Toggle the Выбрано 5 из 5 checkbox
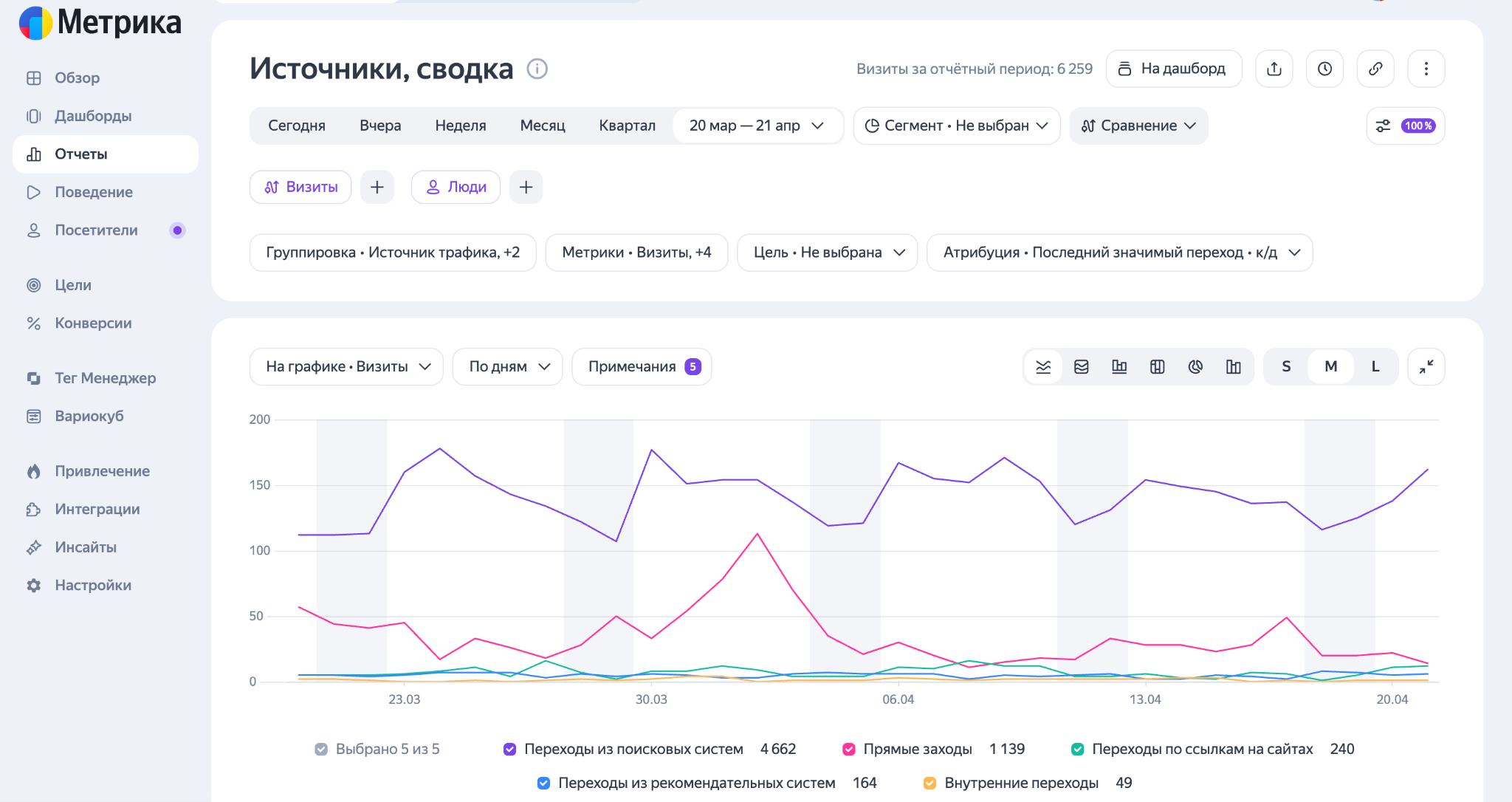Image resolution: width=1512 pixels, height=802 pixels. [321, 749]
